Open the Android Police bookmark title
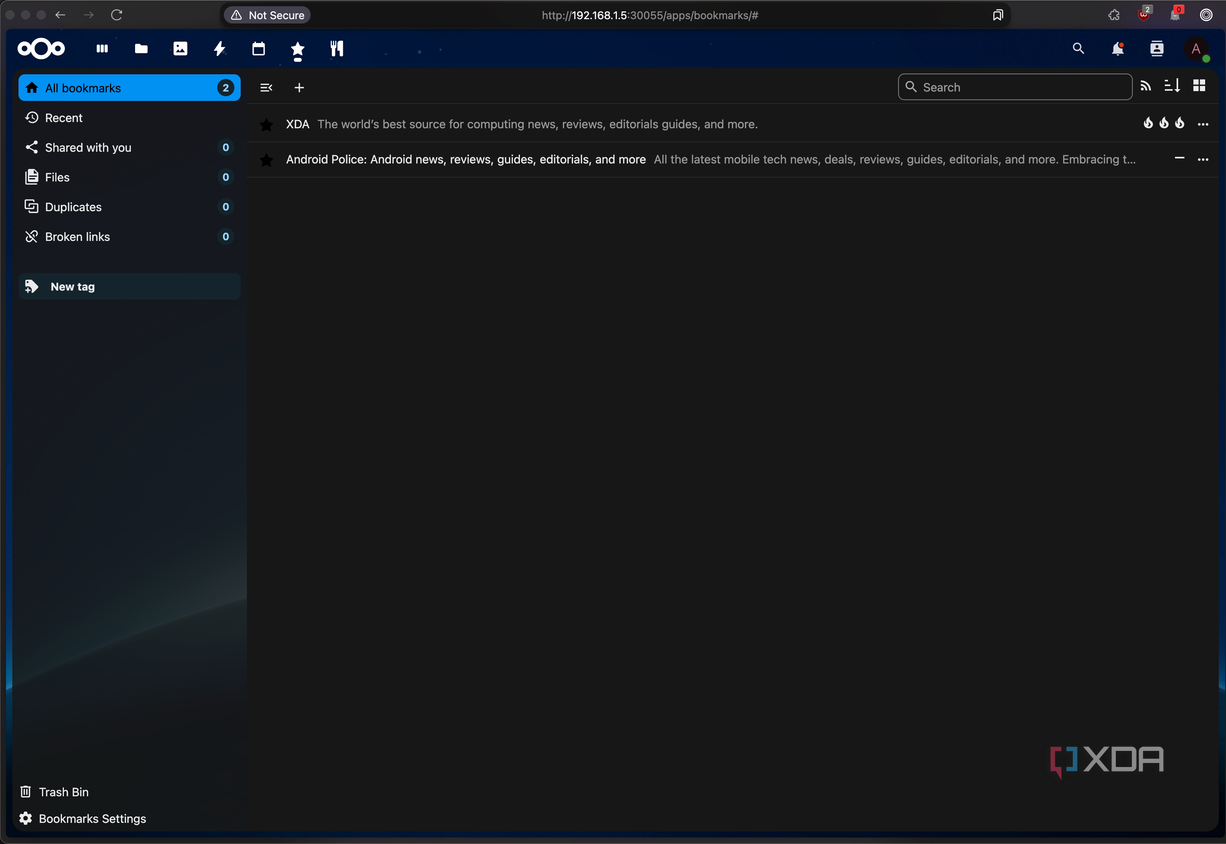Viewport: 1226px width, 844px height. 466,159
